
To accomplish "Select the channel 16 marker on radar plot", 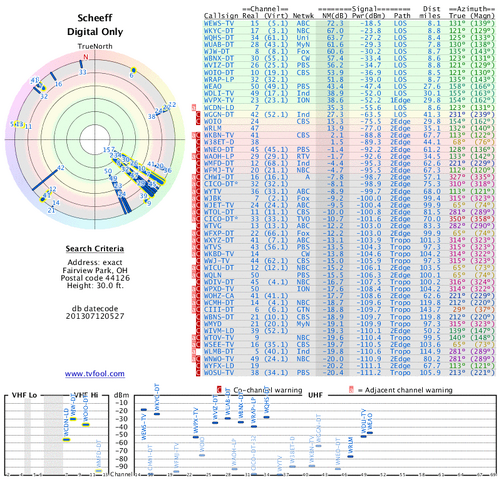I will click(x=53, y=76).
